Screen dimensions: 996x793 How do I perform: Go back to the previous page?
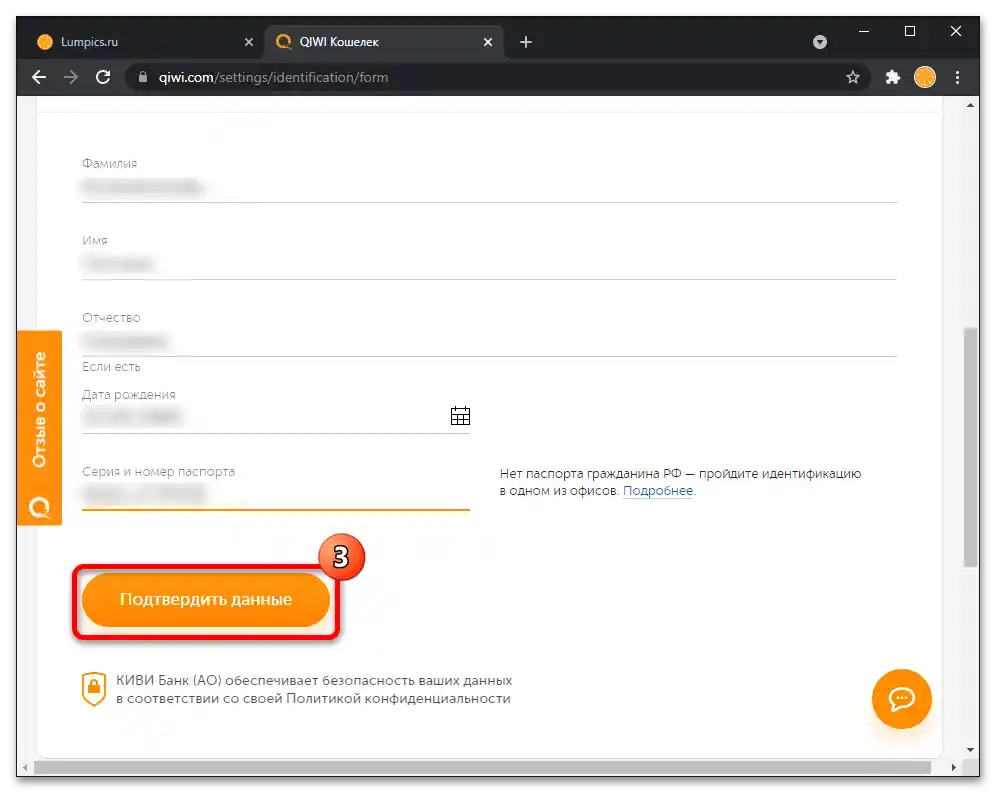(x=39, y=78)
